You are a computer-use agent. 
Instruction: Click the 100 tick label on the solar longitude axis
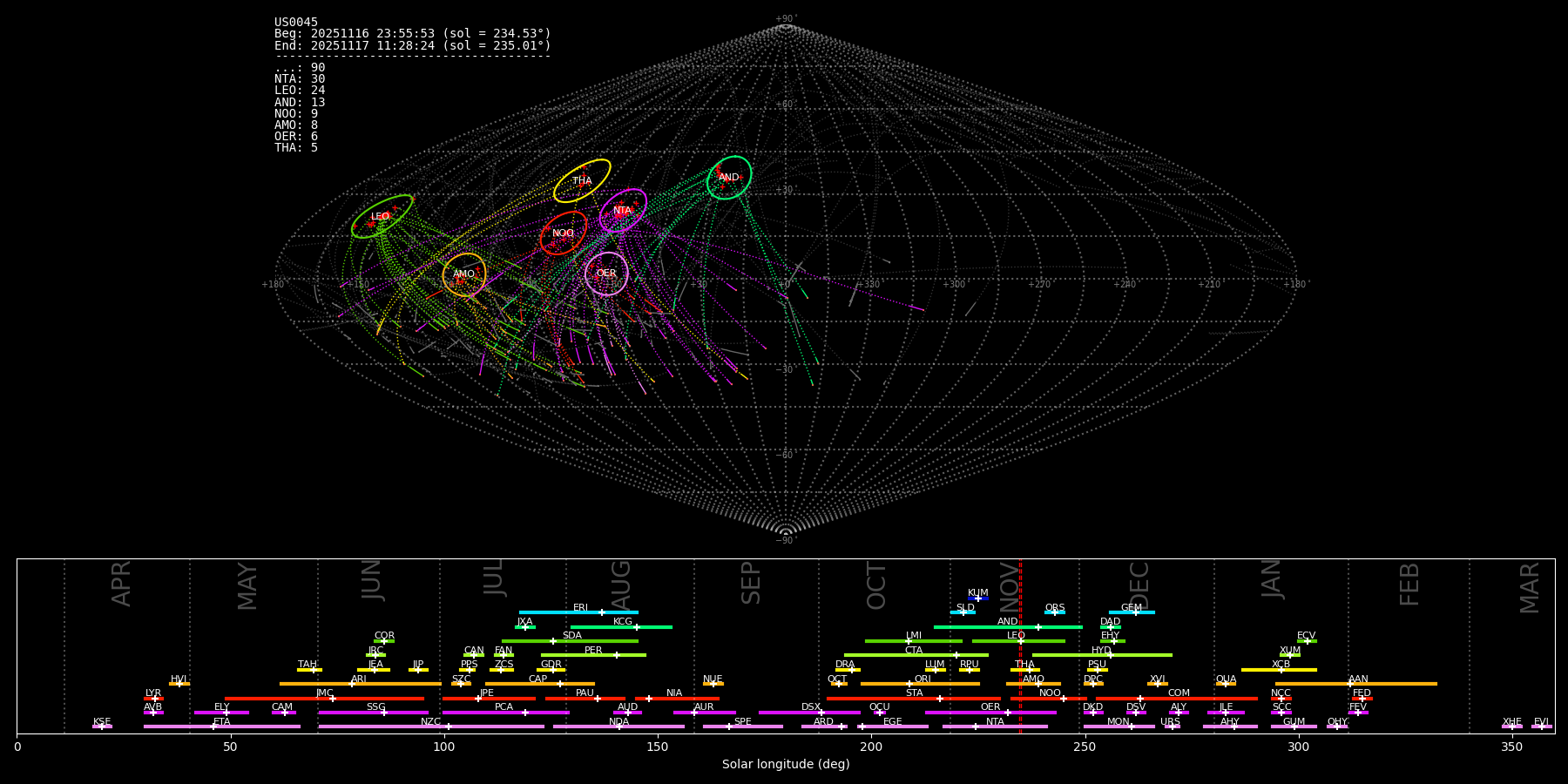[x=444, y=747]
